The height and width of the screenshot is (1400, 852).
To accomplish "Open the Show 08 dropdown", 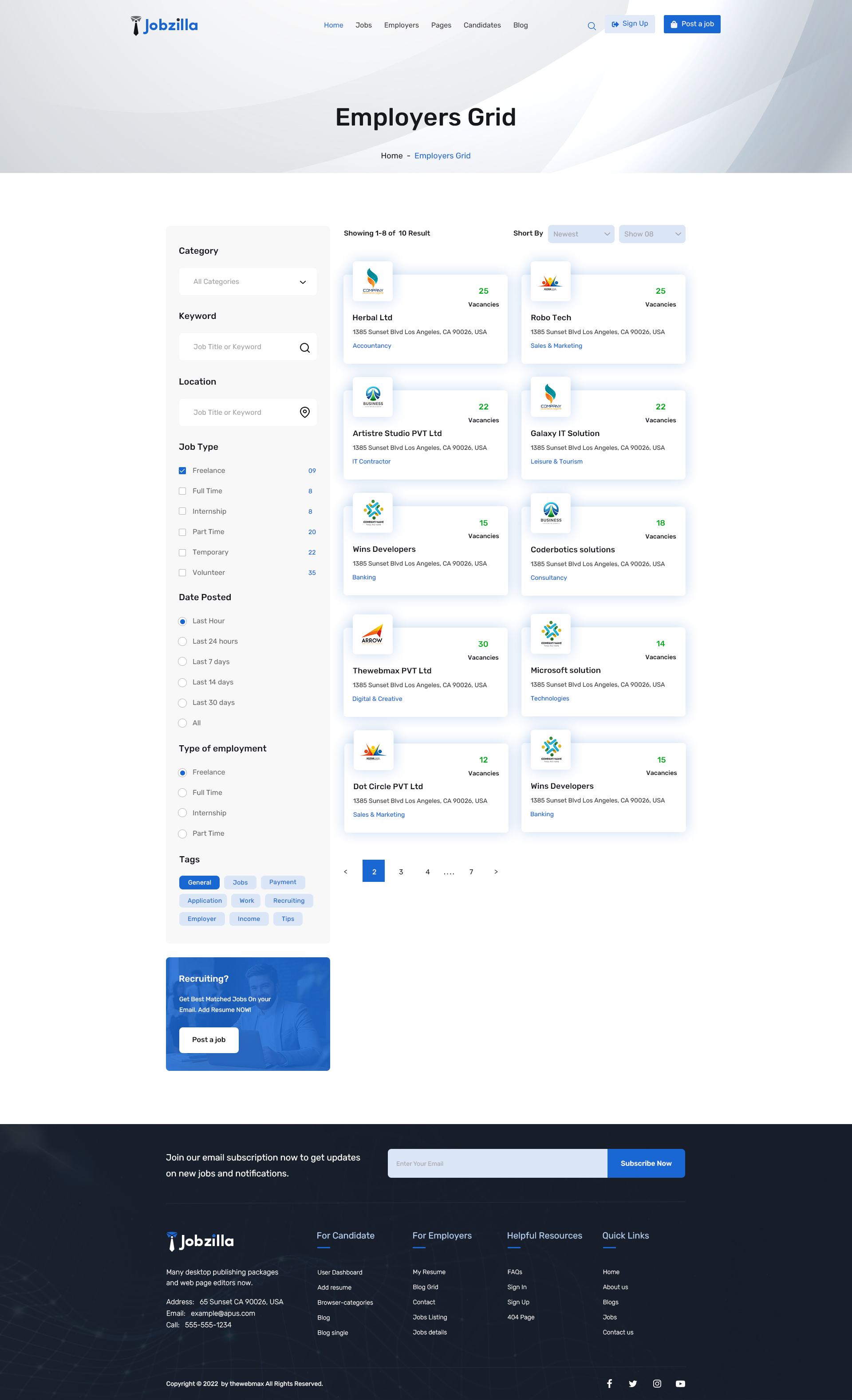I will 651,234.
